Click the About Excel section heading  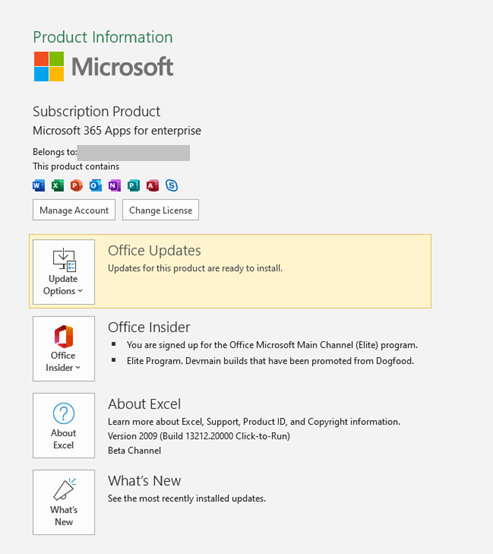point(144,404)
